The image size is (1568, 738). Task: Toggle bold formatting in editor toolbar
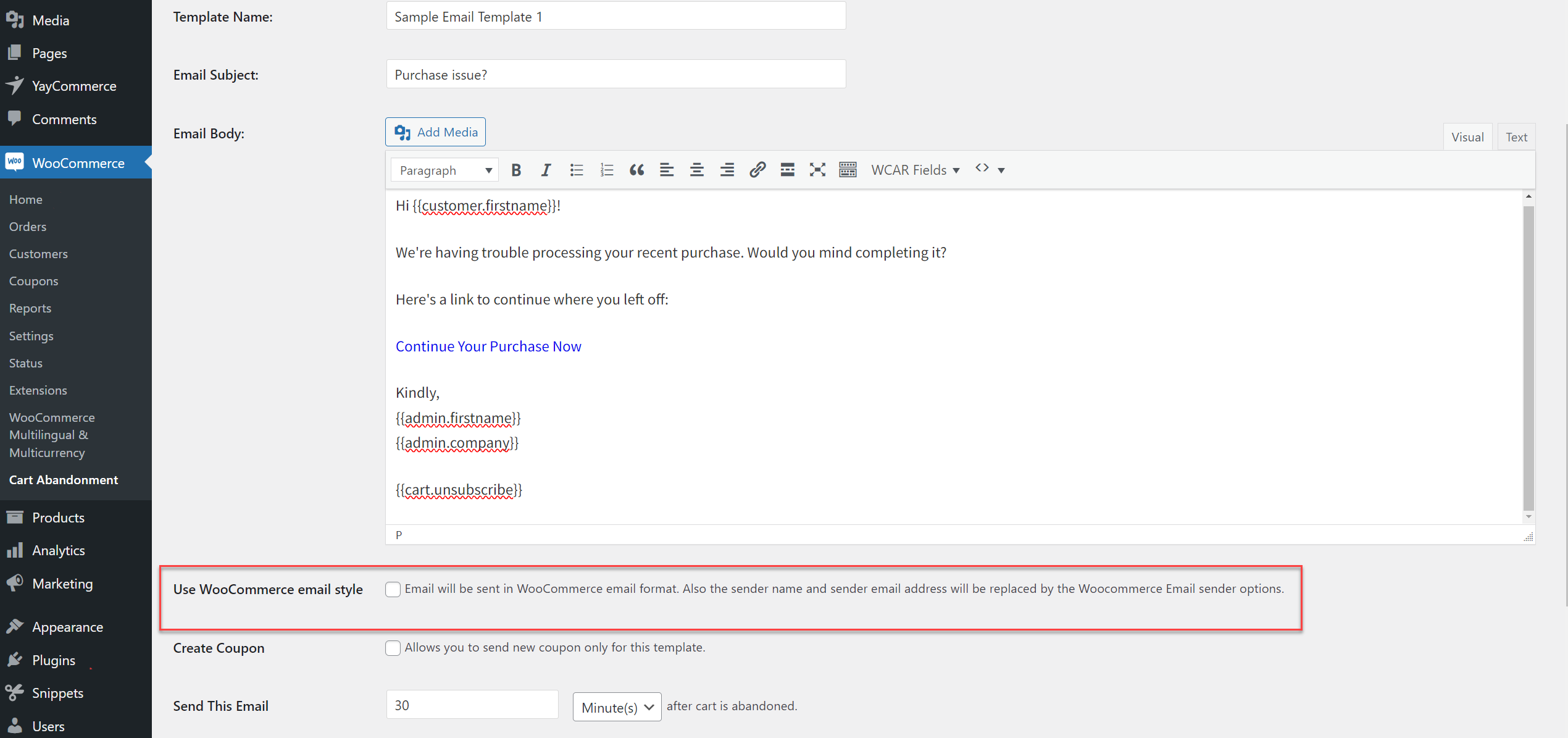click(516, 170)
